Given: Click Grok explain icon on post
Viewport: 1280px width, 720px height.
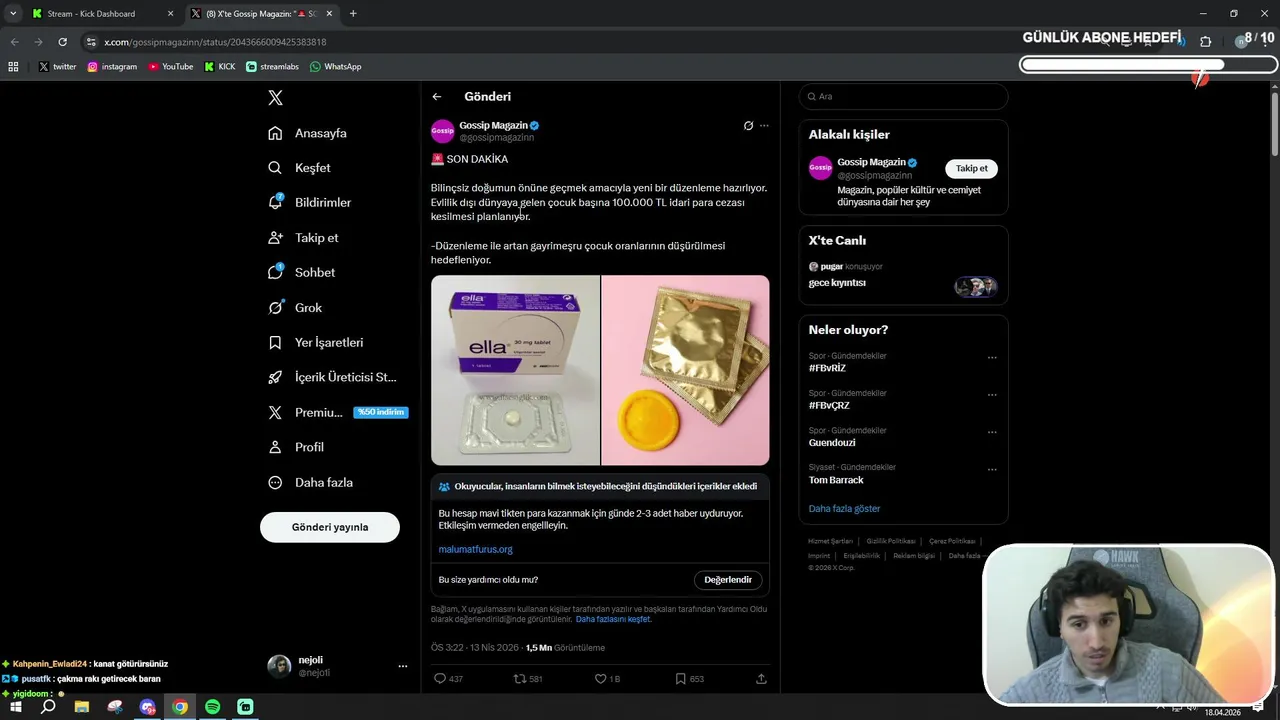Looking at the screenshot, I should (x=748, y=126).
